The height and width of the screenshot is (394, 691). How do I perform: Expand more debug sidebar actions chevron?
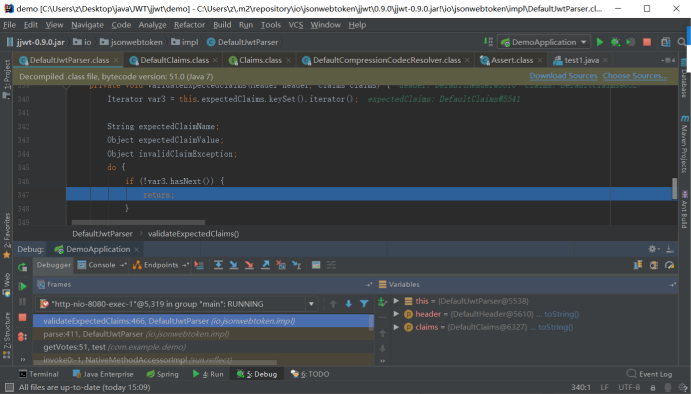click(x=22, y=359)
